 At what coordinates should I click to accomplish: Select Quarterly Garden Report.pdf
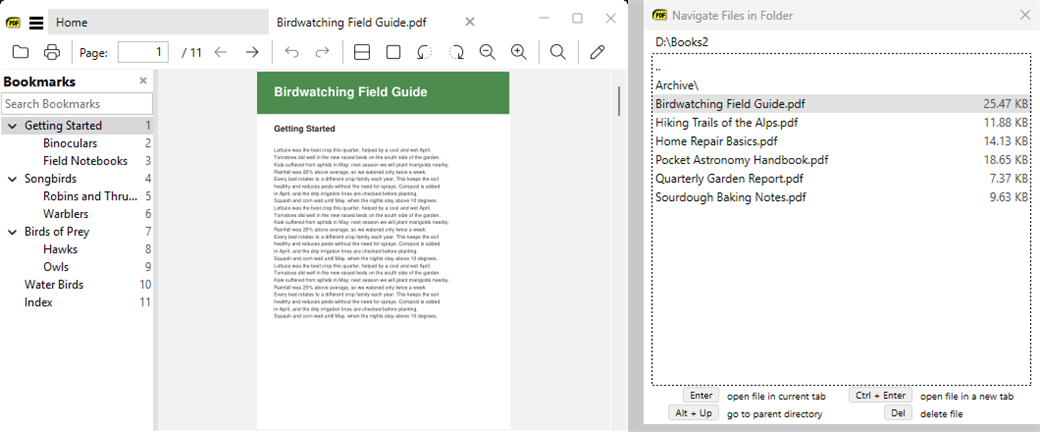841,179
